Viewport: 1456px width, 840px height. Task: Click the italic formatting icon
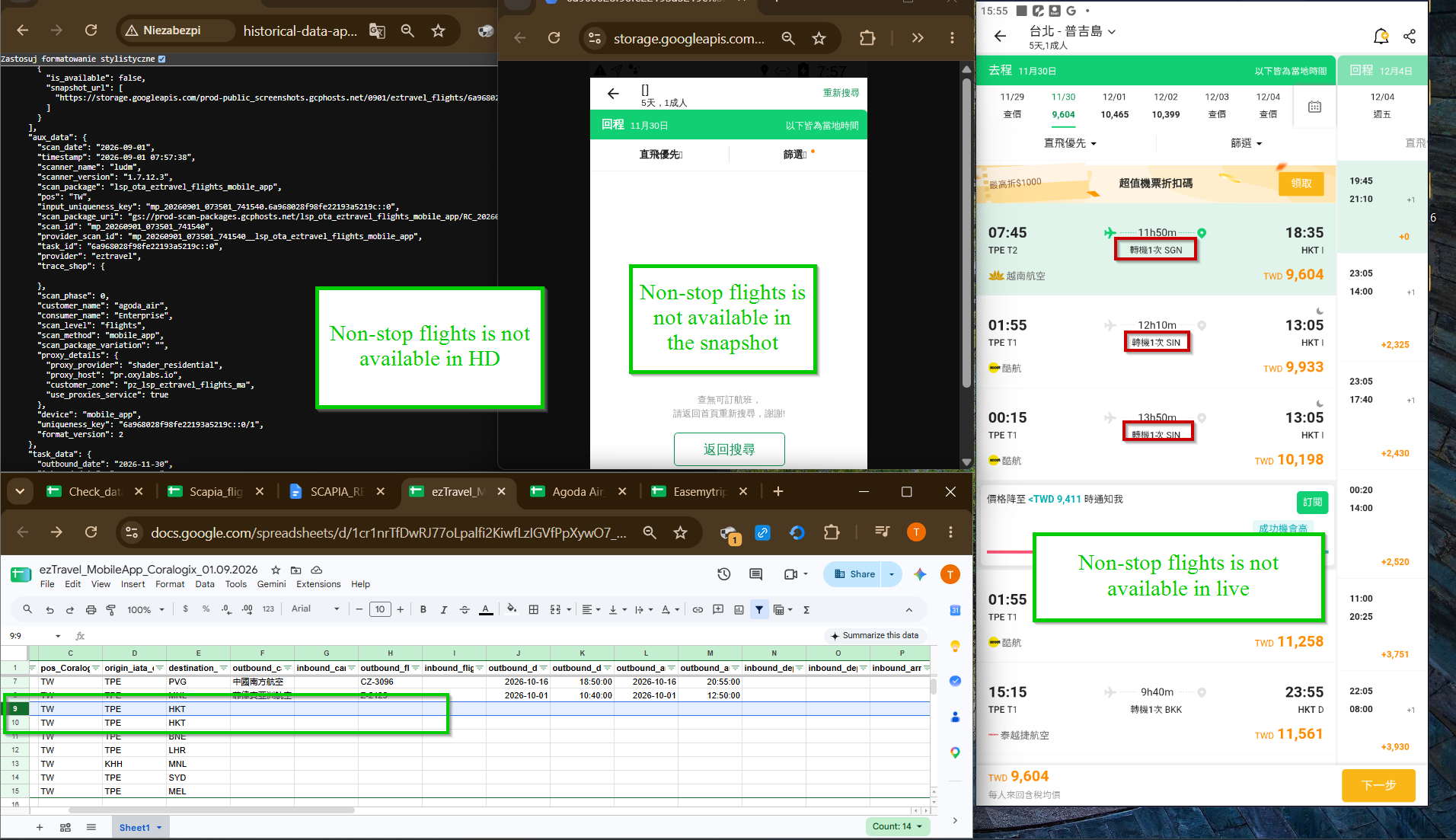pyautogui.click(x=444, y=609)
